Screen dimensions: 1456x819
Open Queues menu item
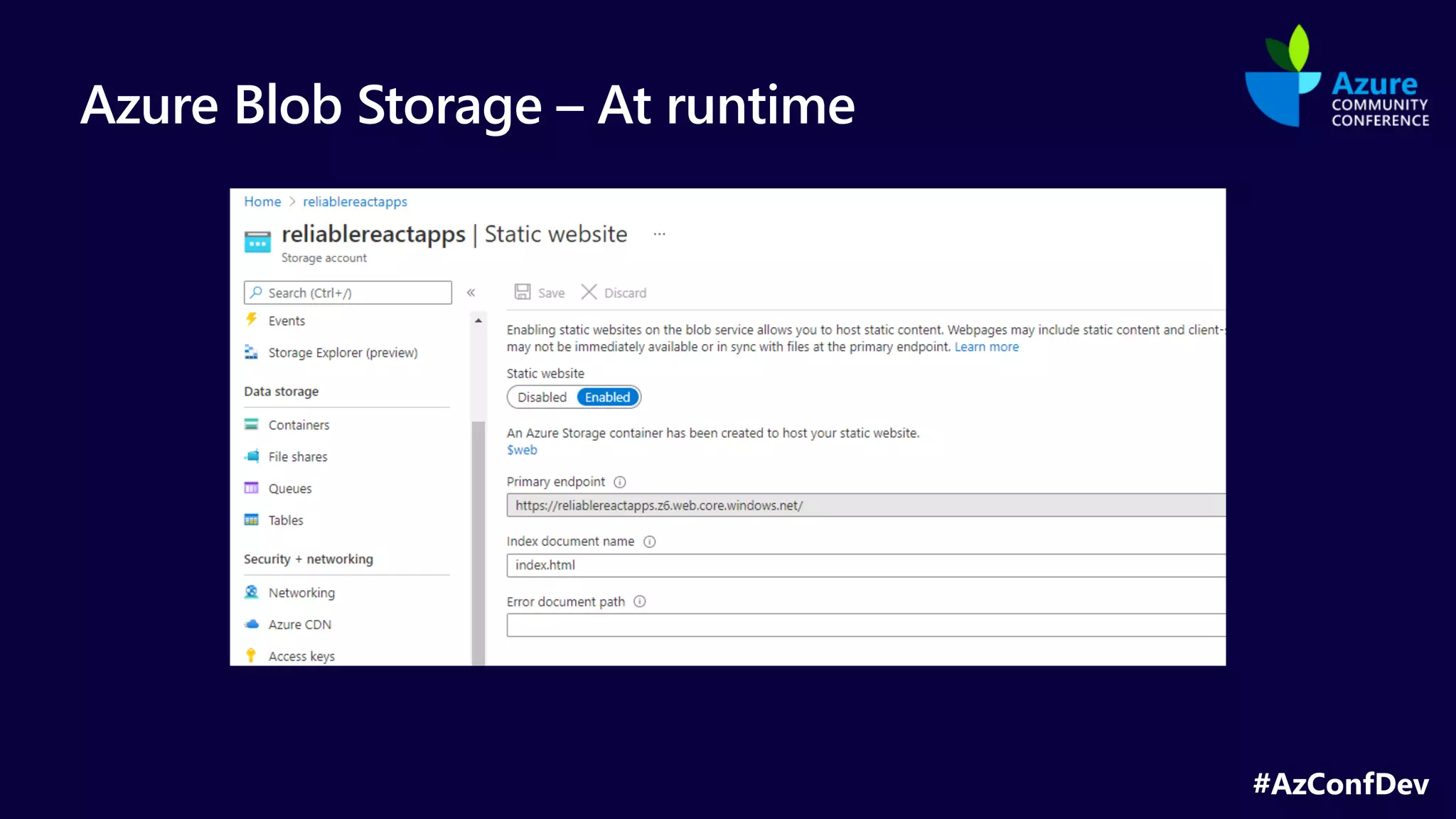pos(290,489)
